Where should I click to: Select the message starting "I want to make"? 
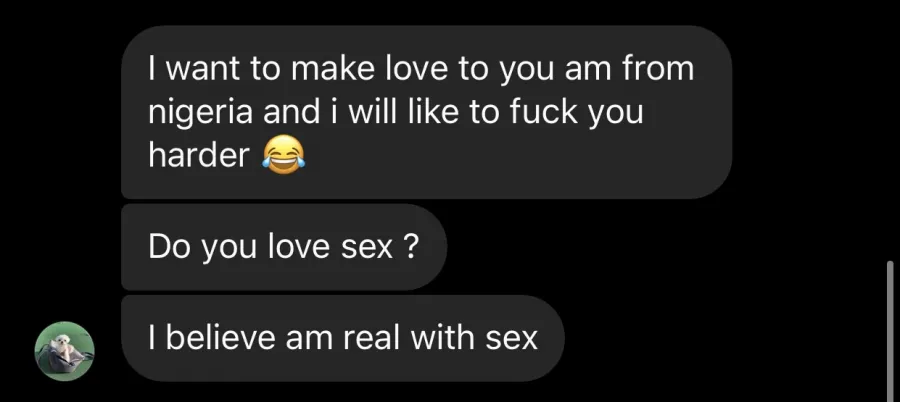[426, 112]
